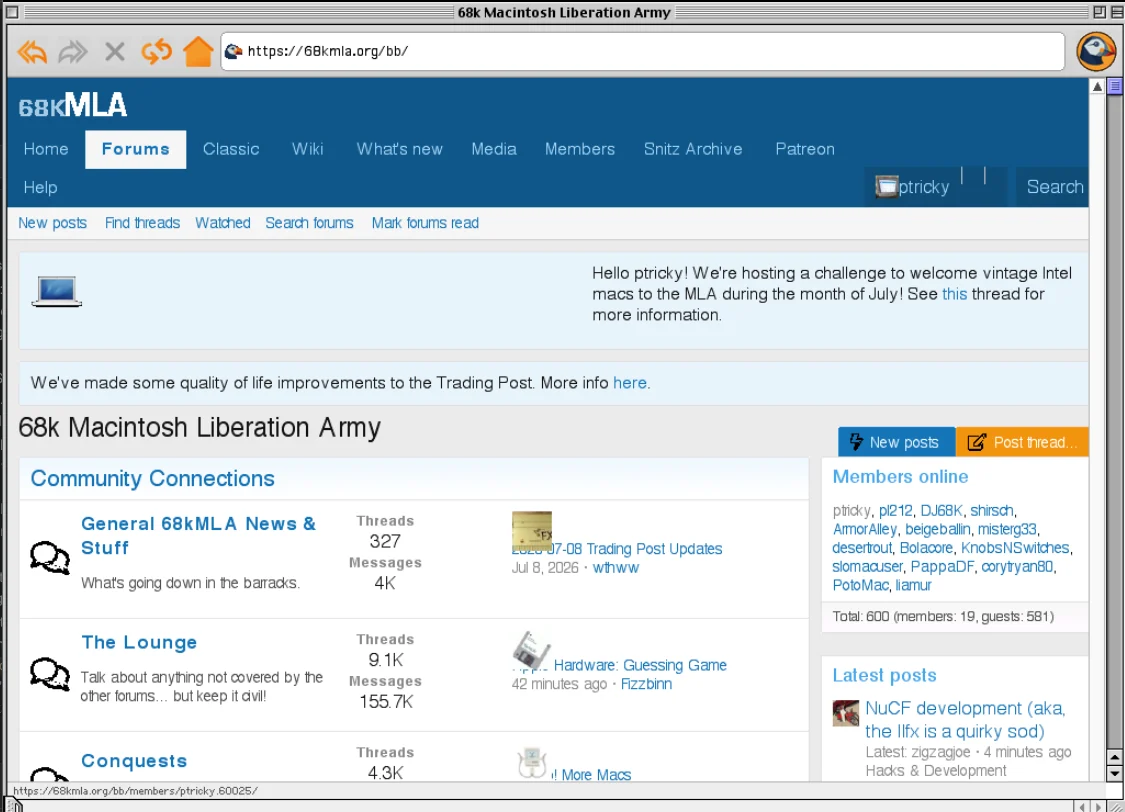This screenshot has width=1125, height=812.
Task: Click the avatar beside NuCF development post
Action: click(846, 713)
